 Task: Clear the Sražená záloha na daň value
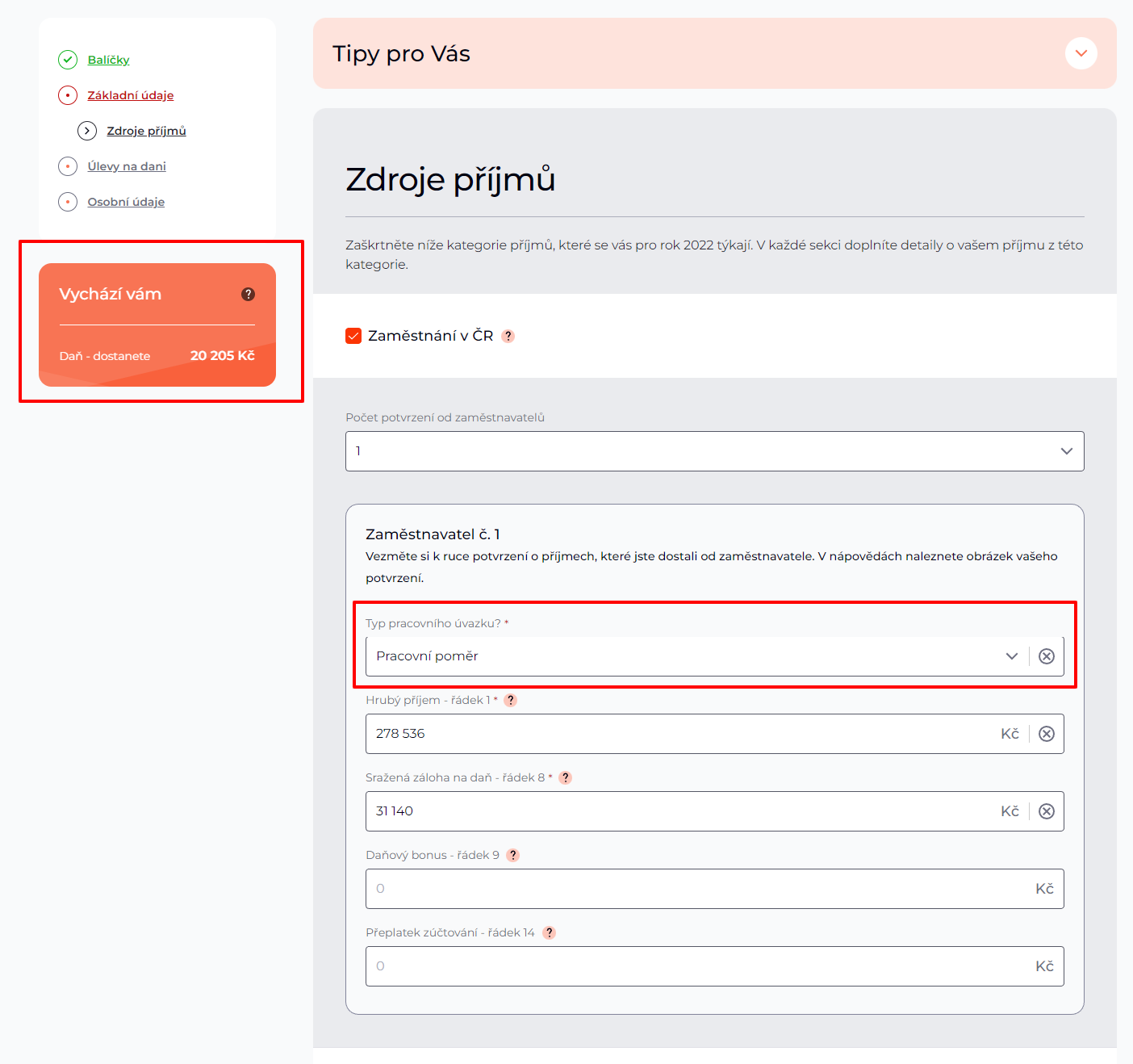[1046, 811]
